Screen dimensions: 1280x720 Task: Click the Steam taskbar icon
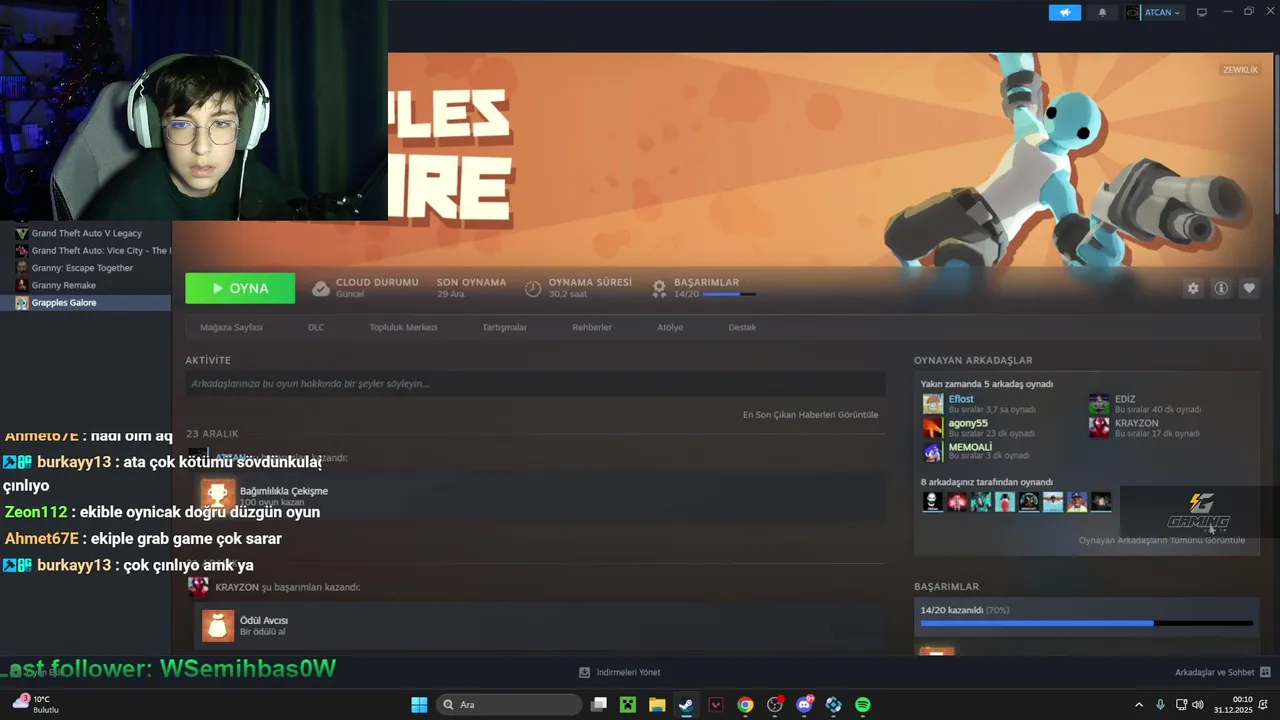point(686,704)
